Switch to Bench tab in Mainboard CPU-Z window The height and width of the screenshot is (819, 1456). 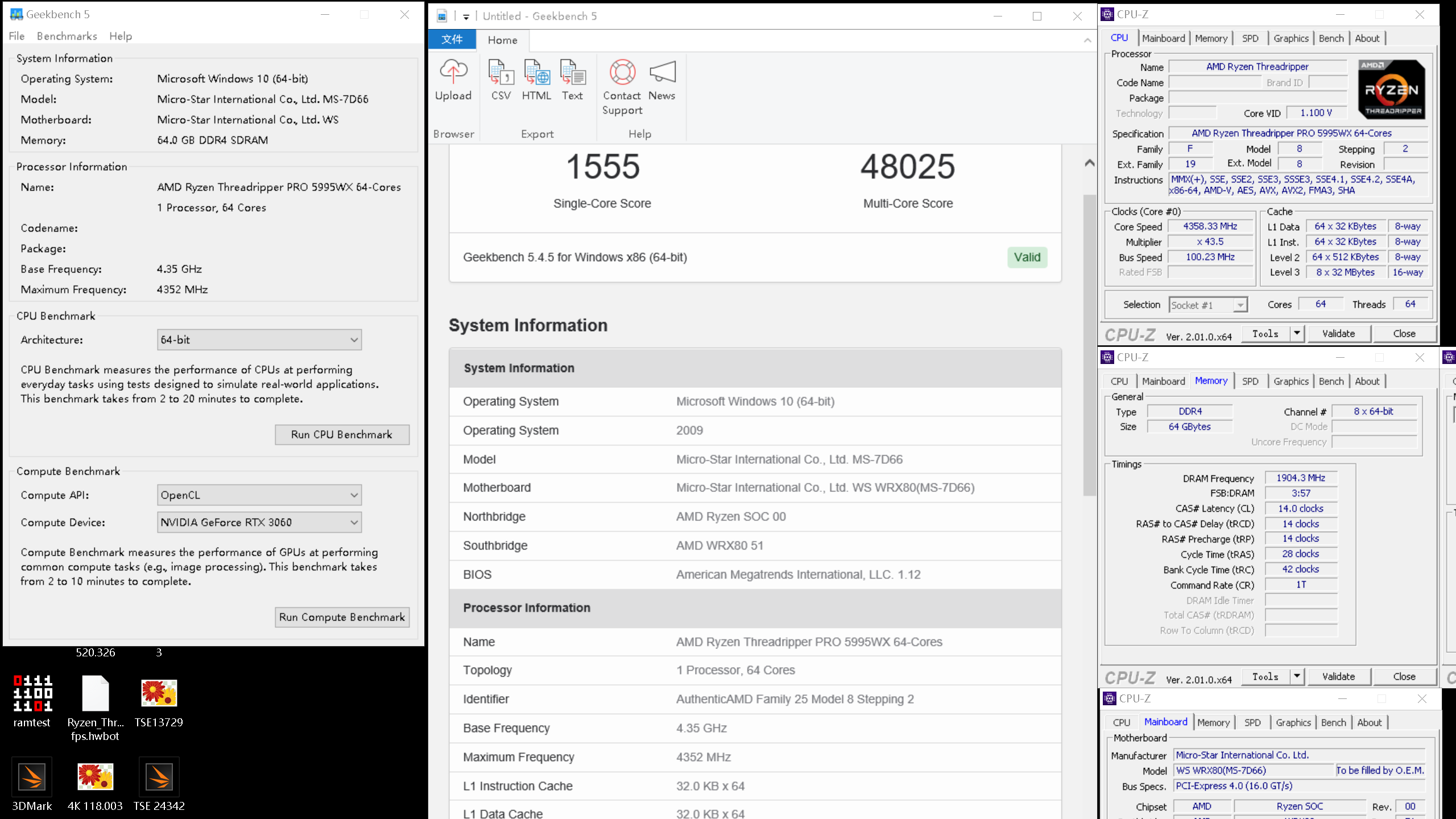point(1333,723)
